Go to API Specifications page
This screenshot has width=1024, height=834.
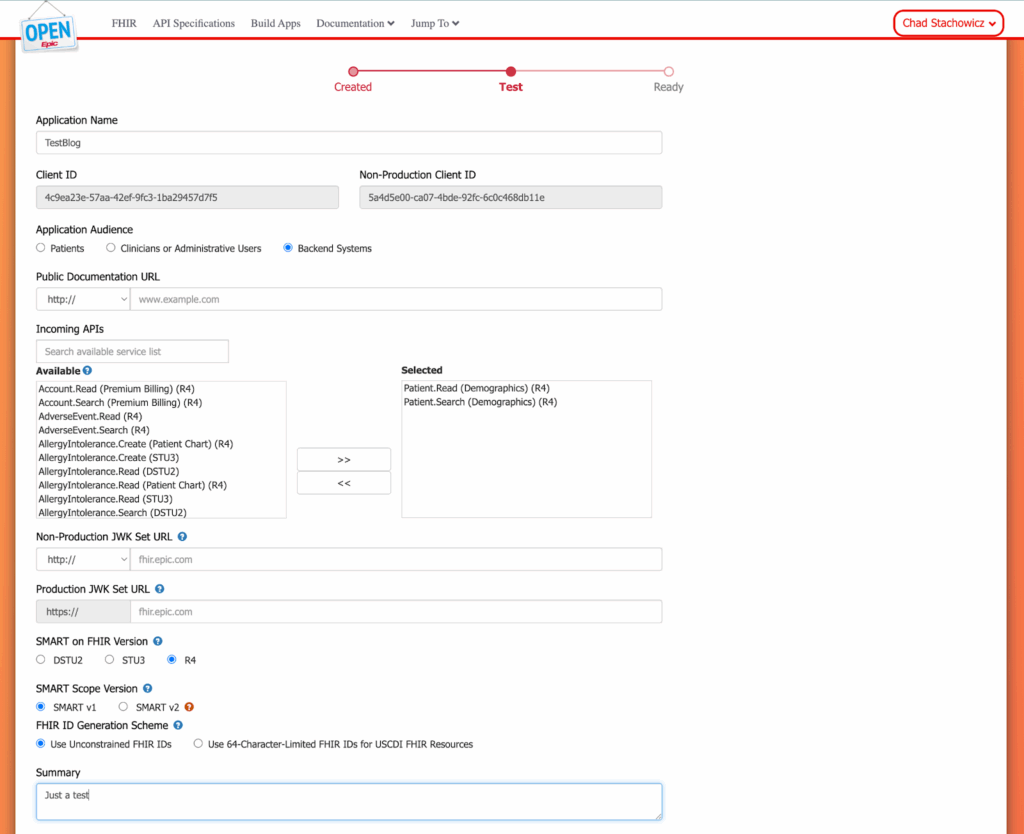193,23
